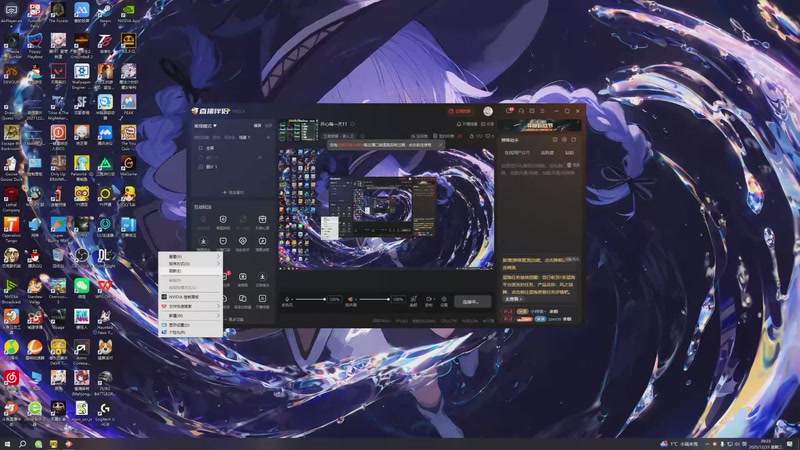800x450 pixels.
Task: Expand the 新建(W) submenu in context menu
Action: (190, 315)
